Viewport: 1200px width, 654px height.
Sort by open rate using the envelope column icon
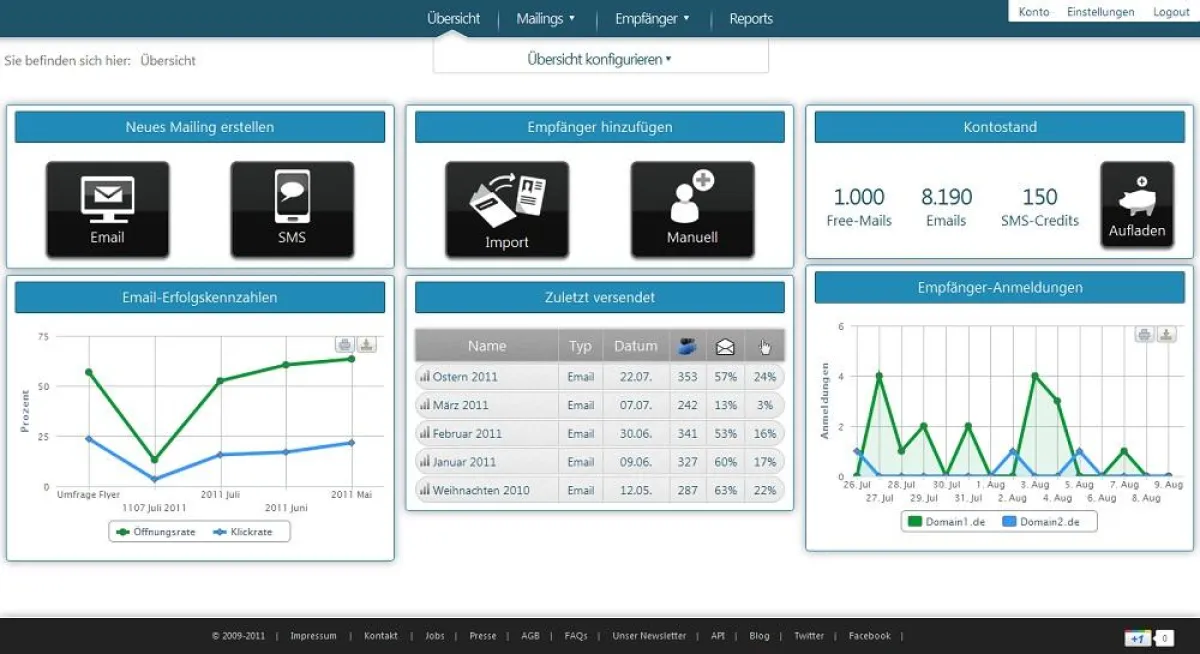(724, 346)
